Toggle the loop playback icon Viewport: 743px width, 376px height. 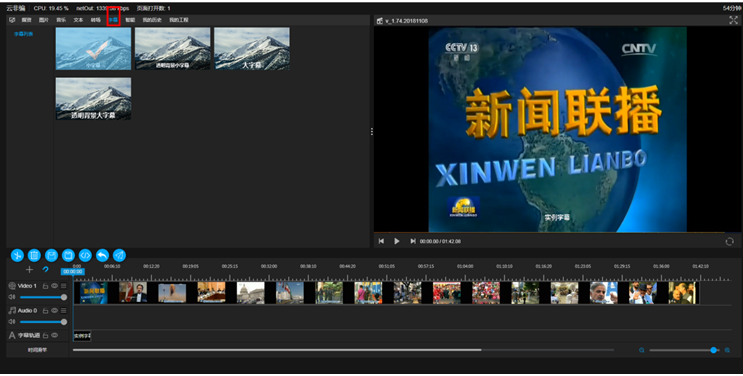point(729,241)
